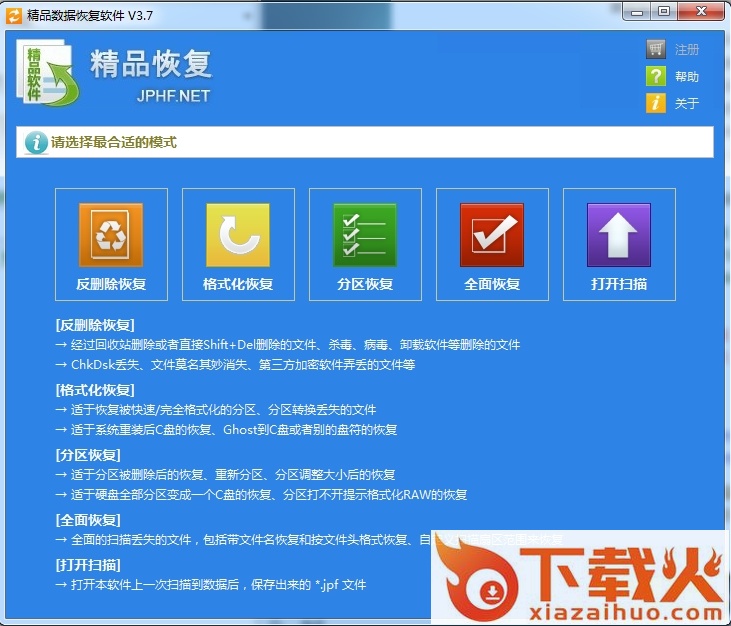
Task: Click the title bar application icon
Action: coord(14,15)
